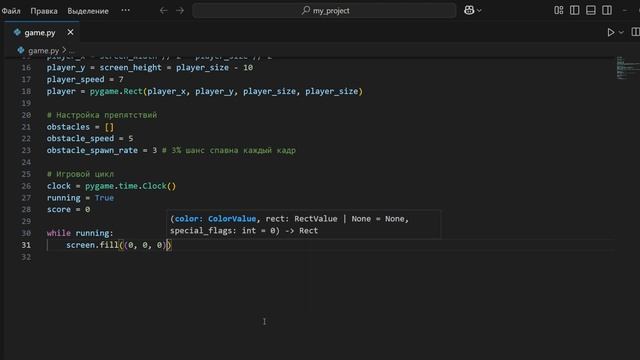Viewport: 640px width, 360px height.
Task: Expand the Copilot dropdown arrow
Action: [x=479, y=11]
